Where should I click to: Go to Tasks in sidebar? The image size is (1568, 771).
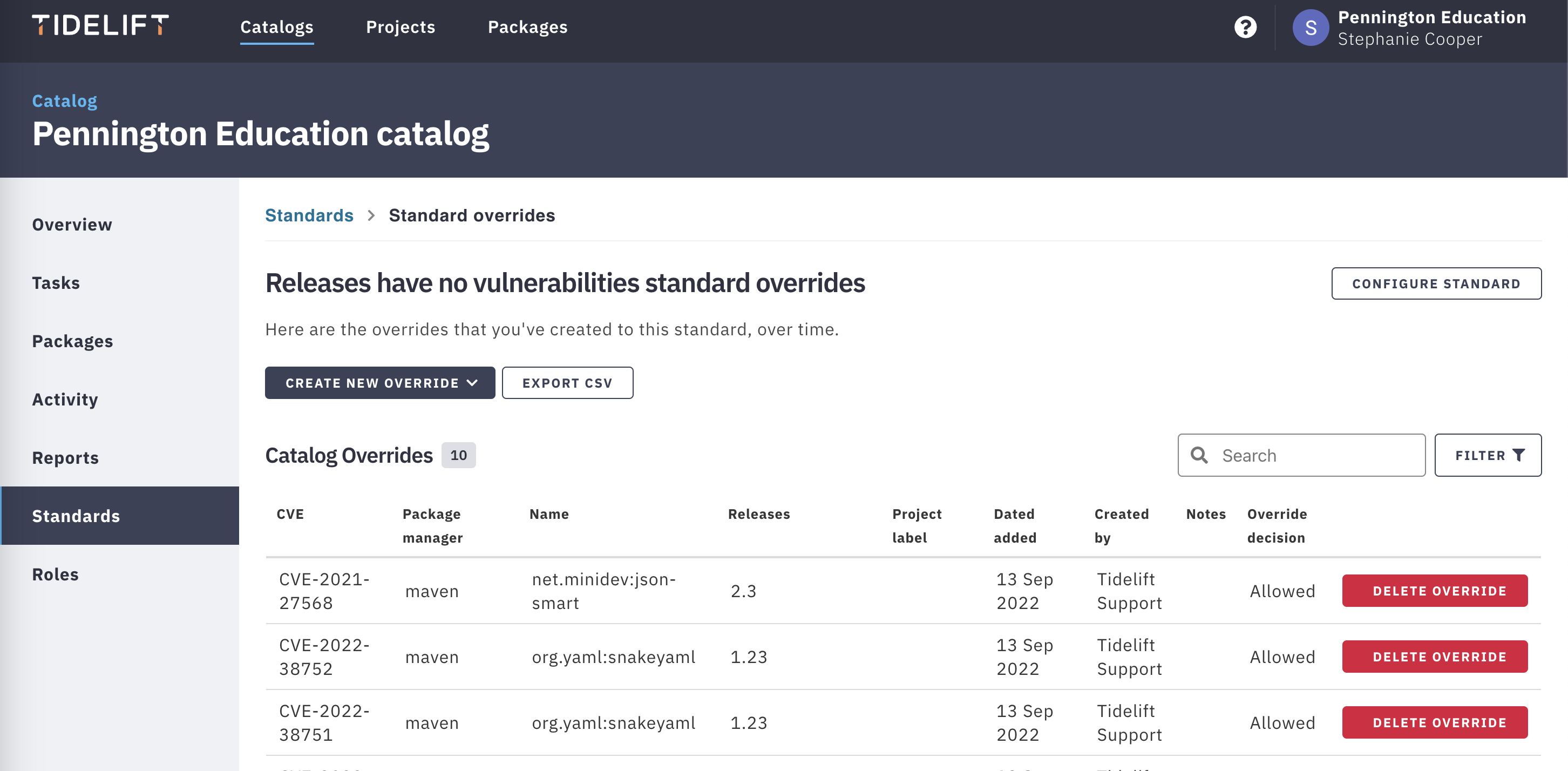[x=56, y=282]
